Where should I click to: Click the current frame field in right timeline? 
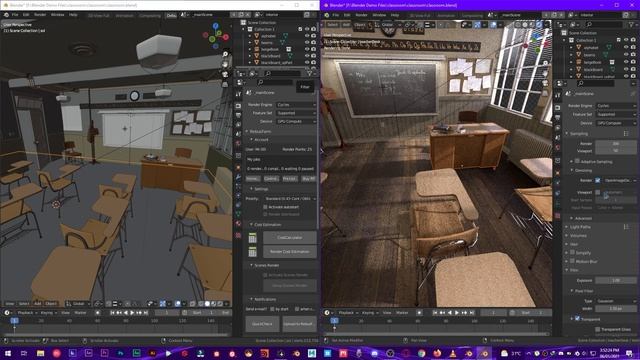point(493,313)
